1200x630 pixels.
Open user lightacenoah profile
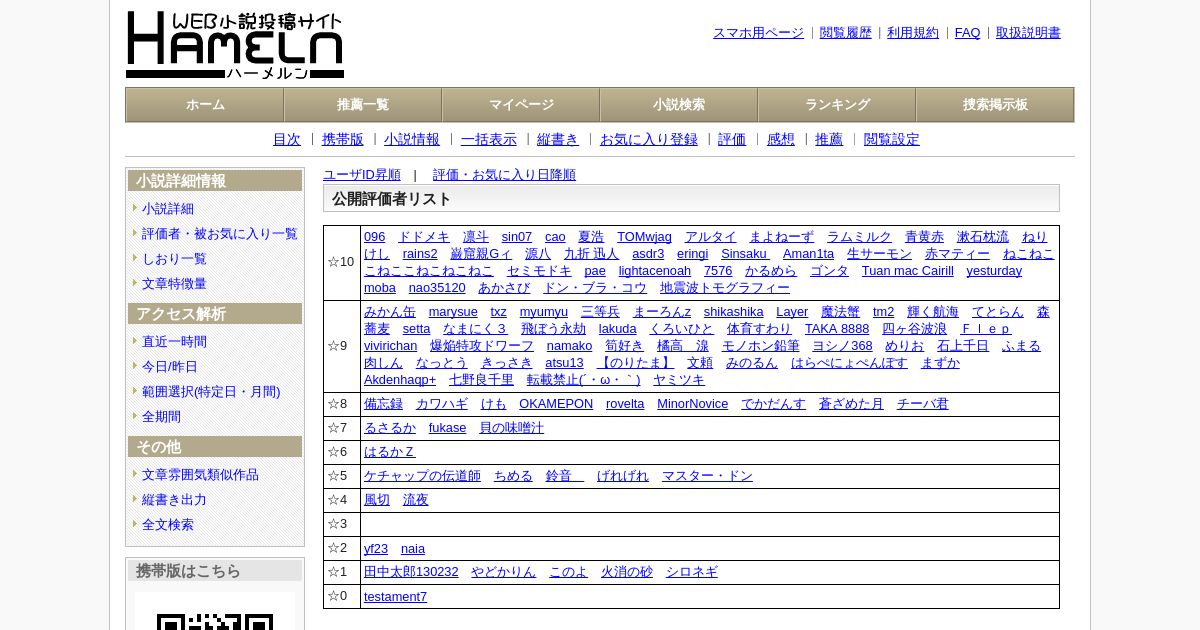pyautogui.click(x=655, y=271)
